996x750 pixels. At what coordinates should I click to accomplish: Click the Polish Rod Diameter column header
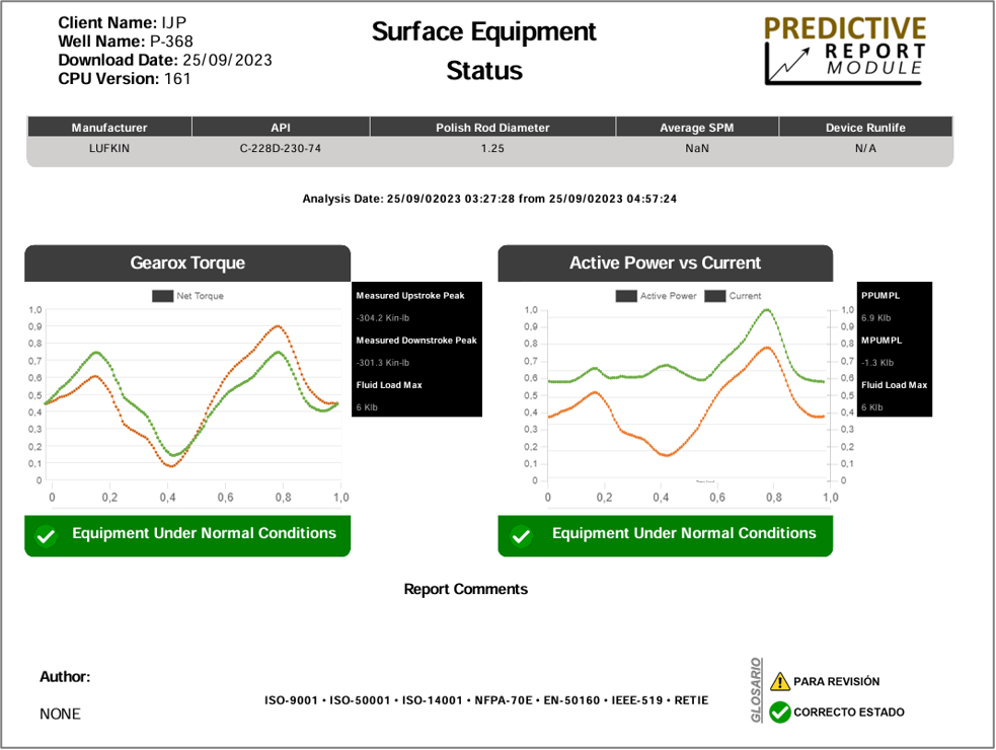[492, 127]
